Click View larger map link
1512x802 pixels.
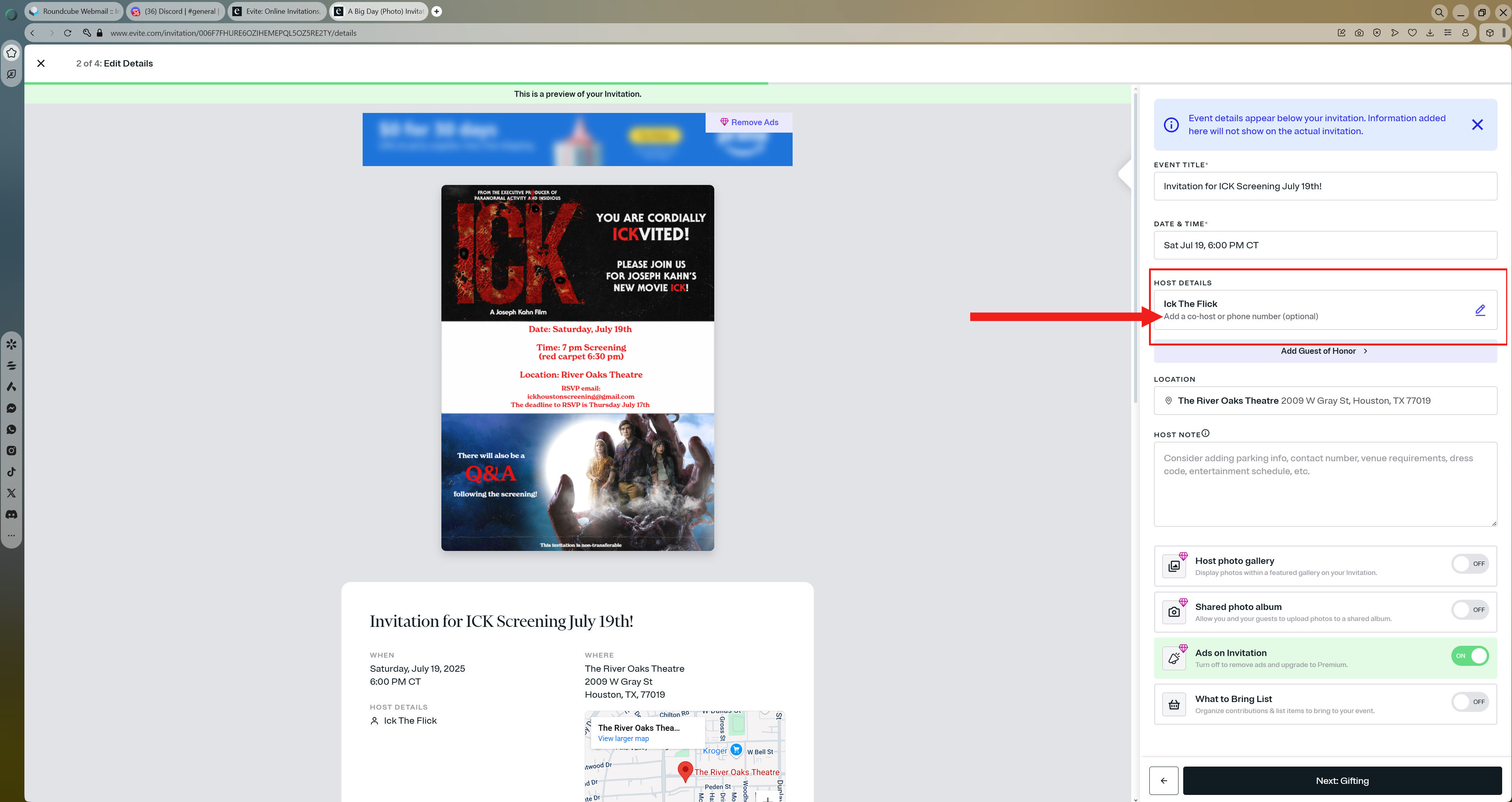coord(623,739)
